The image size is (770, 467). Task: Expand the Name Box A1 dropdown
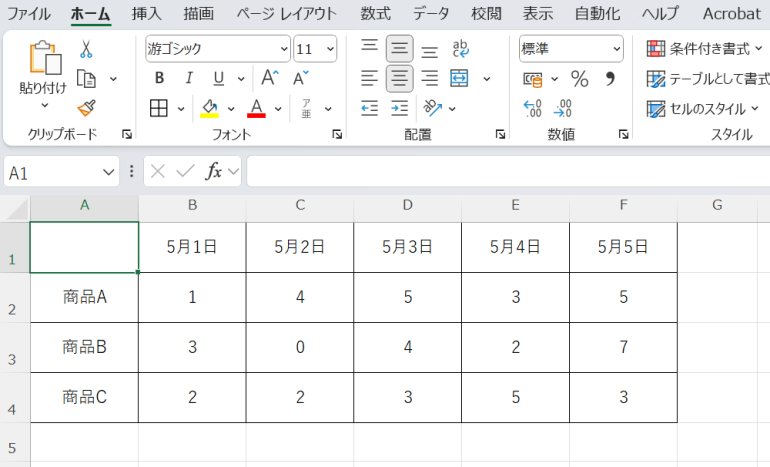click(x=109, y=172)
